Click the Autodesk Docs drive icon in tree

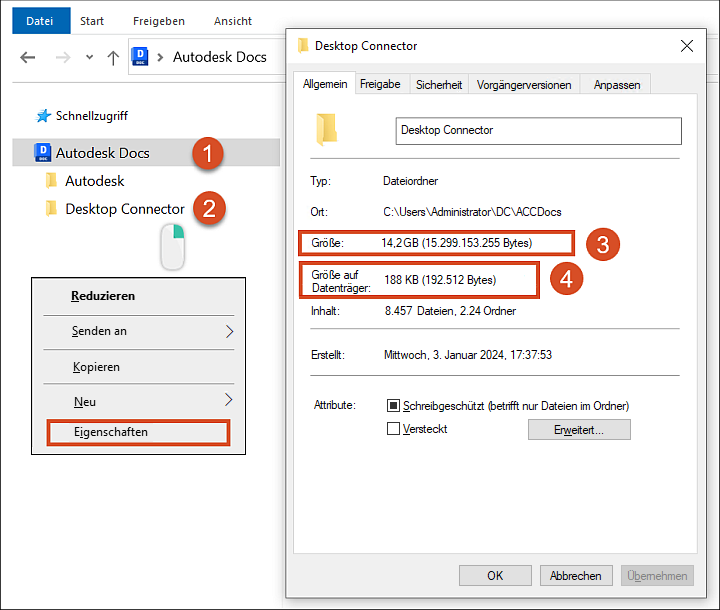[43, 152]
